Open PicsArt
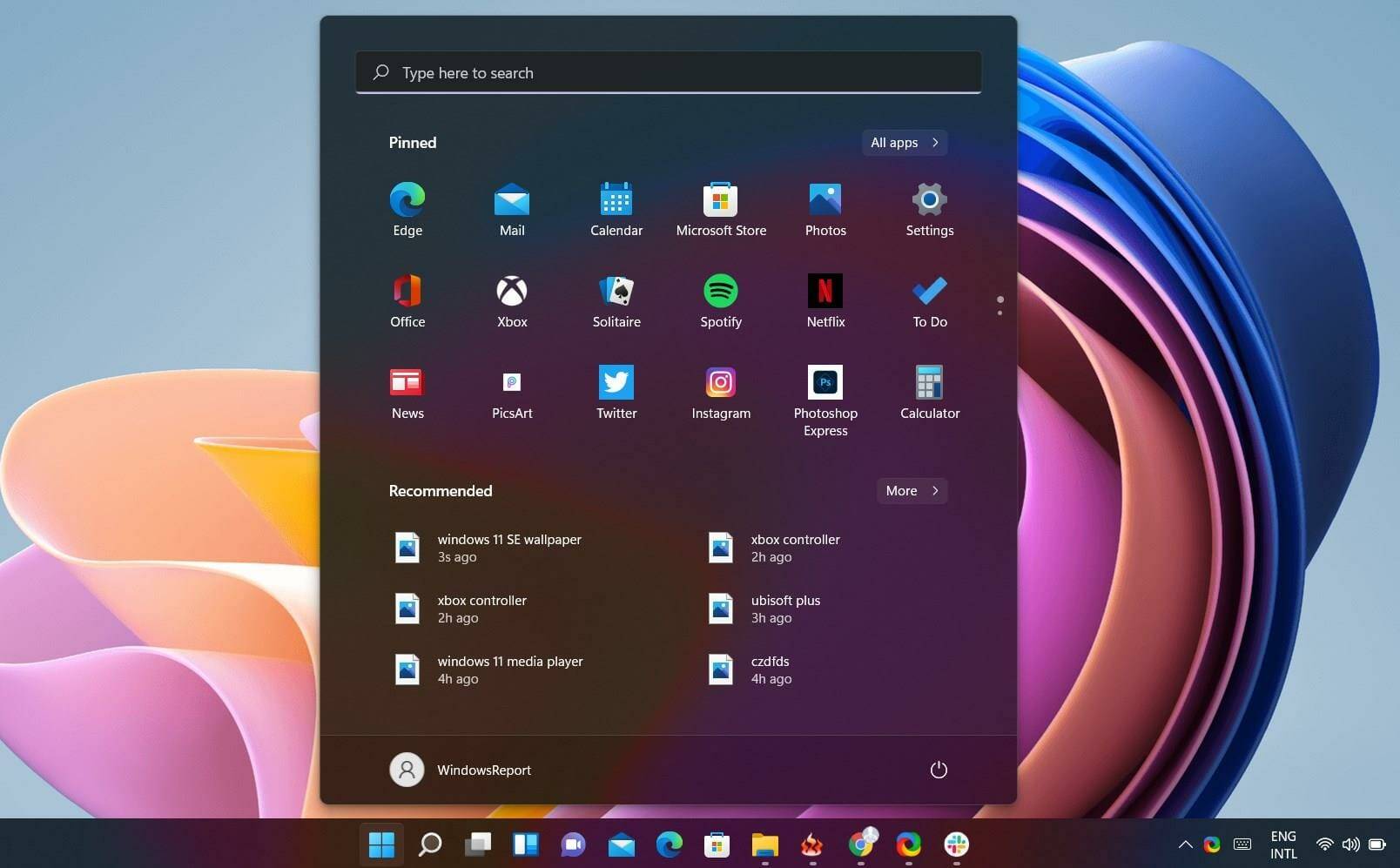1400x868 pixels. [x=511, y=383]
